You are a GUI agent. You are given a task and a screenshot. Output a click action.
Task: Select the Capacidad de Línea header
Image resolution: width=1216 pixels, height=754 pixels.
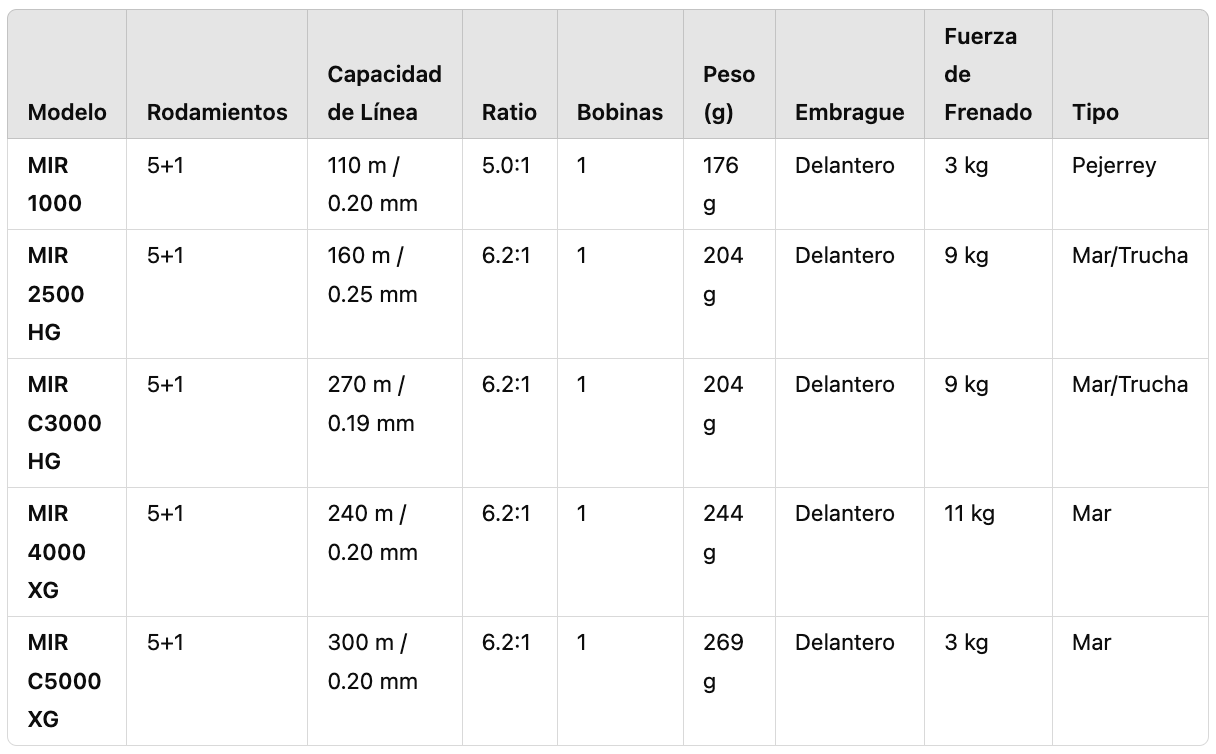point(385,93)
